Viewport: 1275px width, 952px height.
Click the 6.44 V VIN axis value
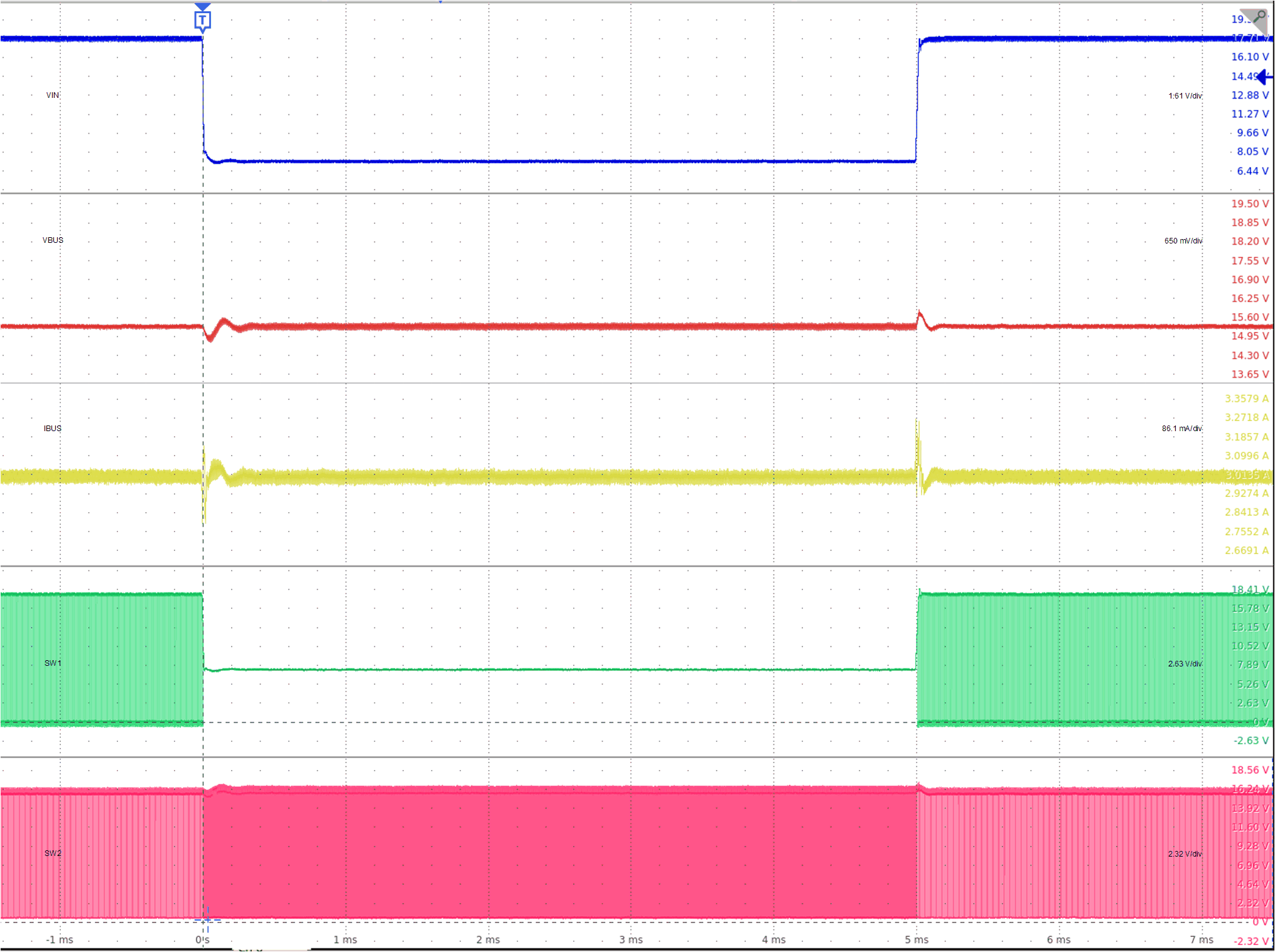pyautogui.click(x=1252, y=171)
